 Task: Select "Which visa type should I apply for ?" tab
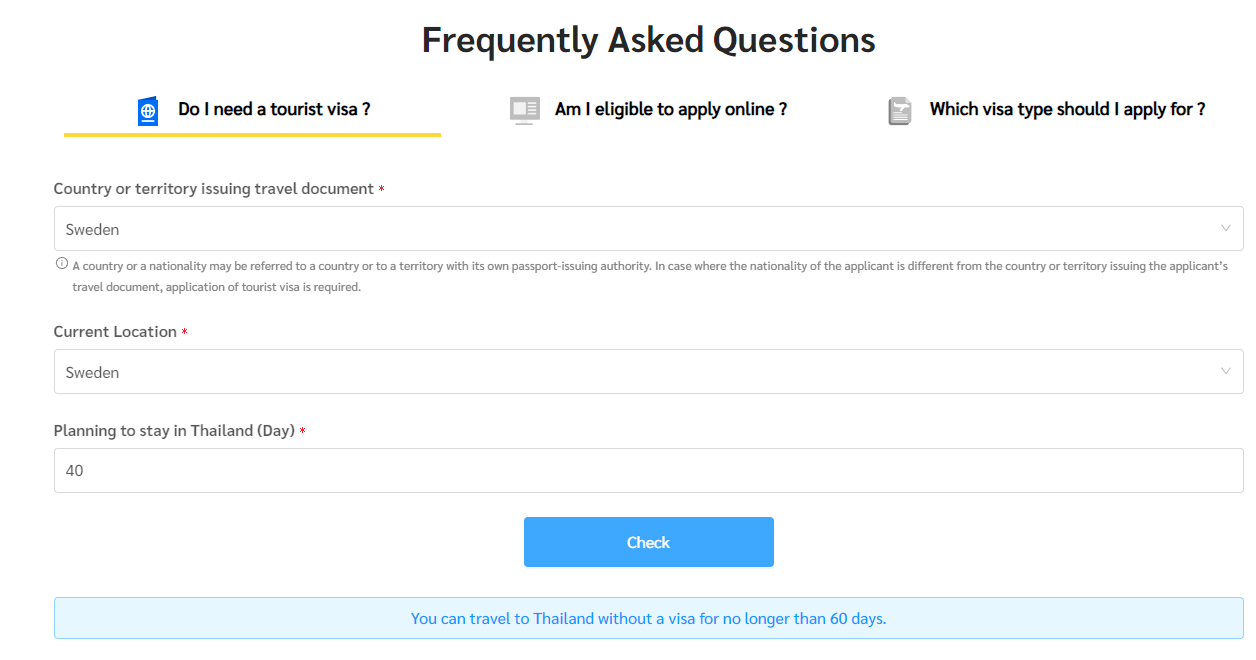[1067, 110]
